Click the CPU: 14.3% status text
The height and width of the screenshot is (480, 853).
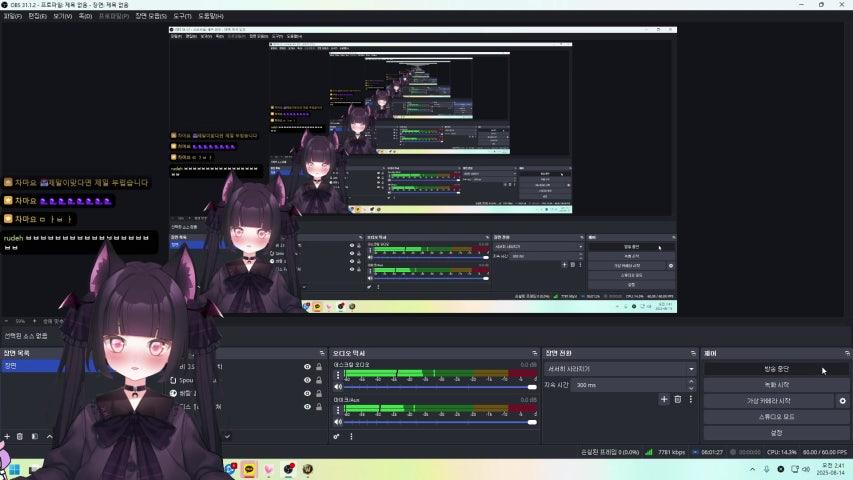tap(782, 452)
